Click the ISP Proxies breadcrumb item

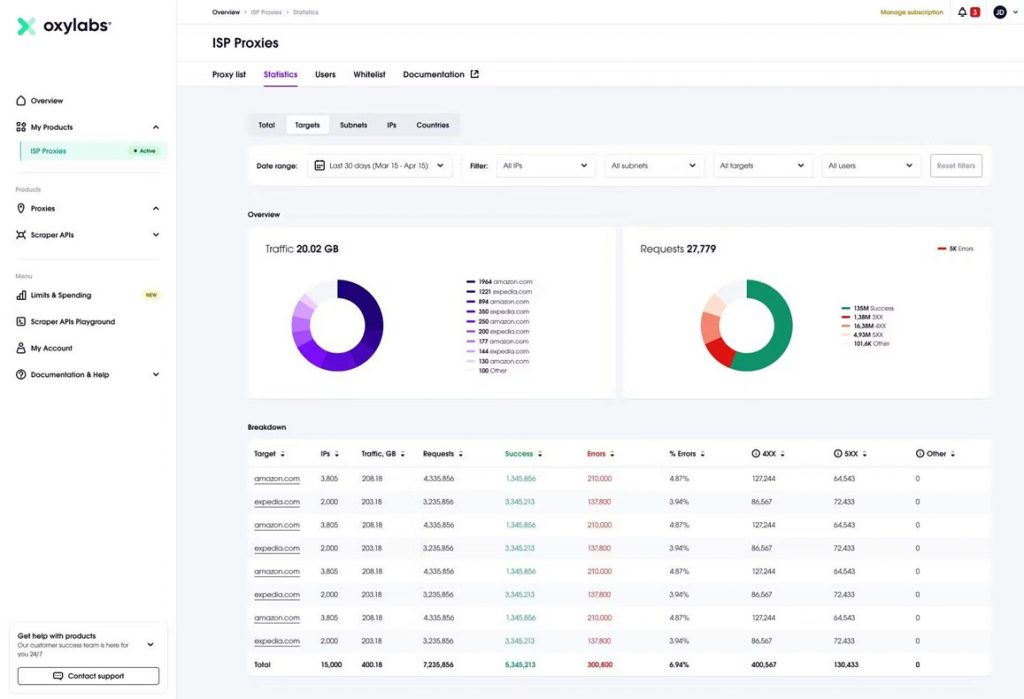pyautogui.click(x=266, y=12)
